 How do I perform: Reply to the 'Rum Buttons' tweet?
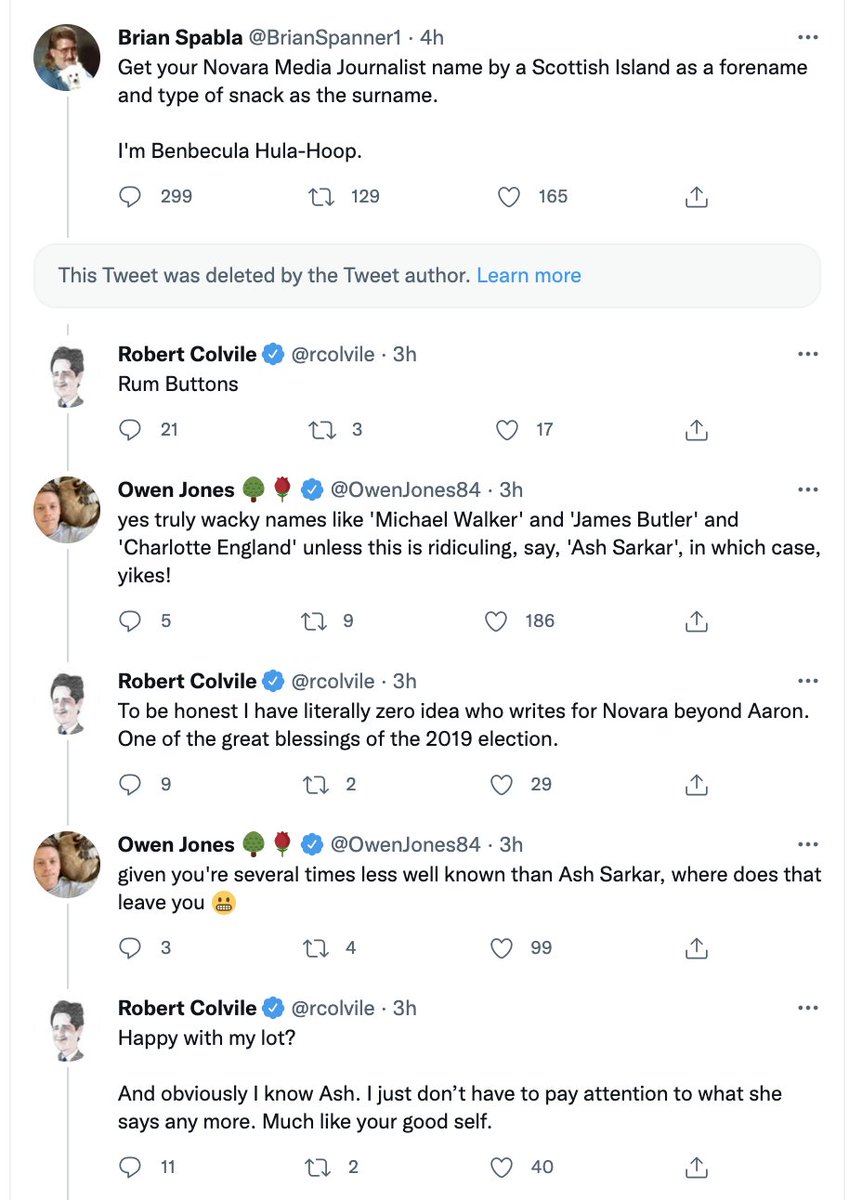point(131,430)
